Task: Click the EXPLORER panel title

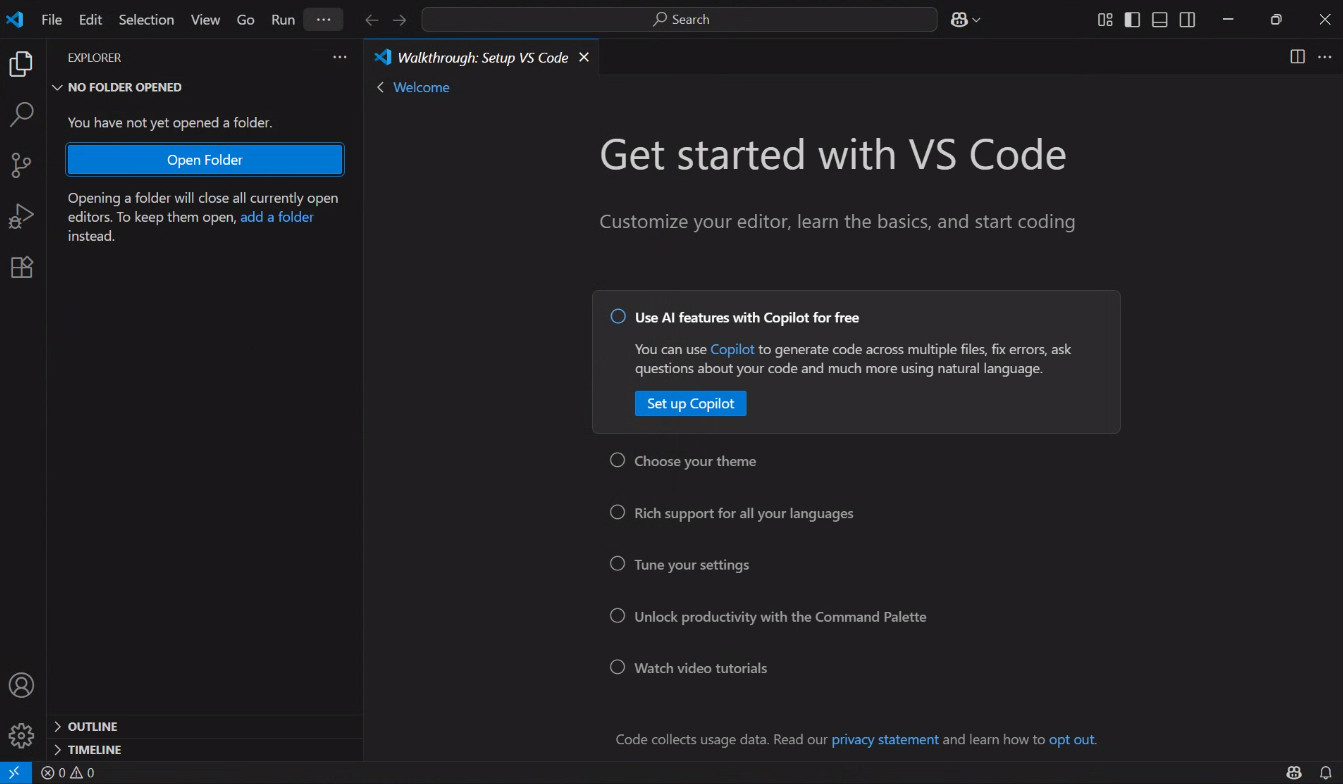Action: pyautogui.click(x=94, y=57)
